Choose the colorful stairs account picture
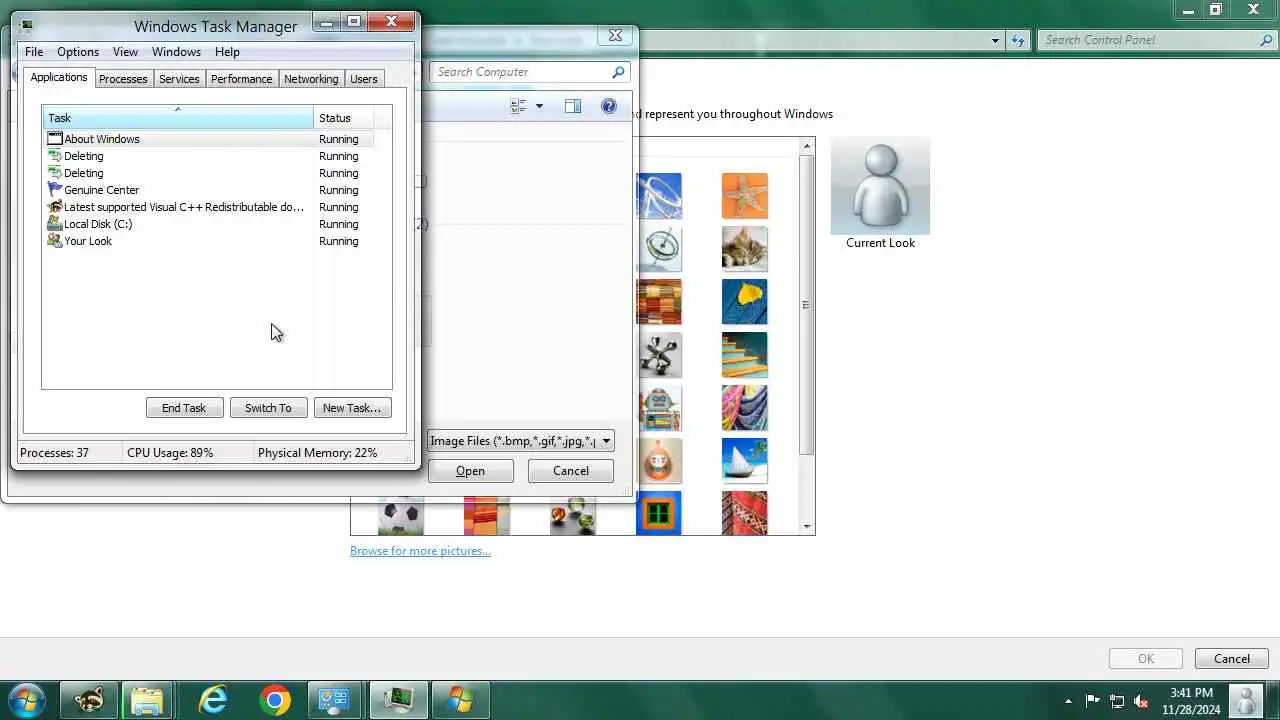1280x720 pixels. click(x=745, y=355)
